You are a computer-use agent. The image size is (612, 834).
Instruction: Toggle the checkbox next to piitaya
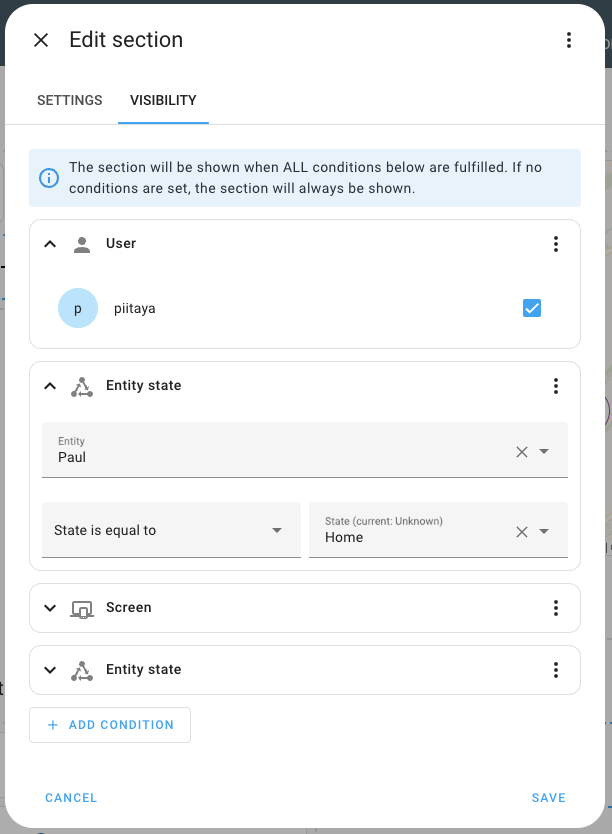point(532,308)
